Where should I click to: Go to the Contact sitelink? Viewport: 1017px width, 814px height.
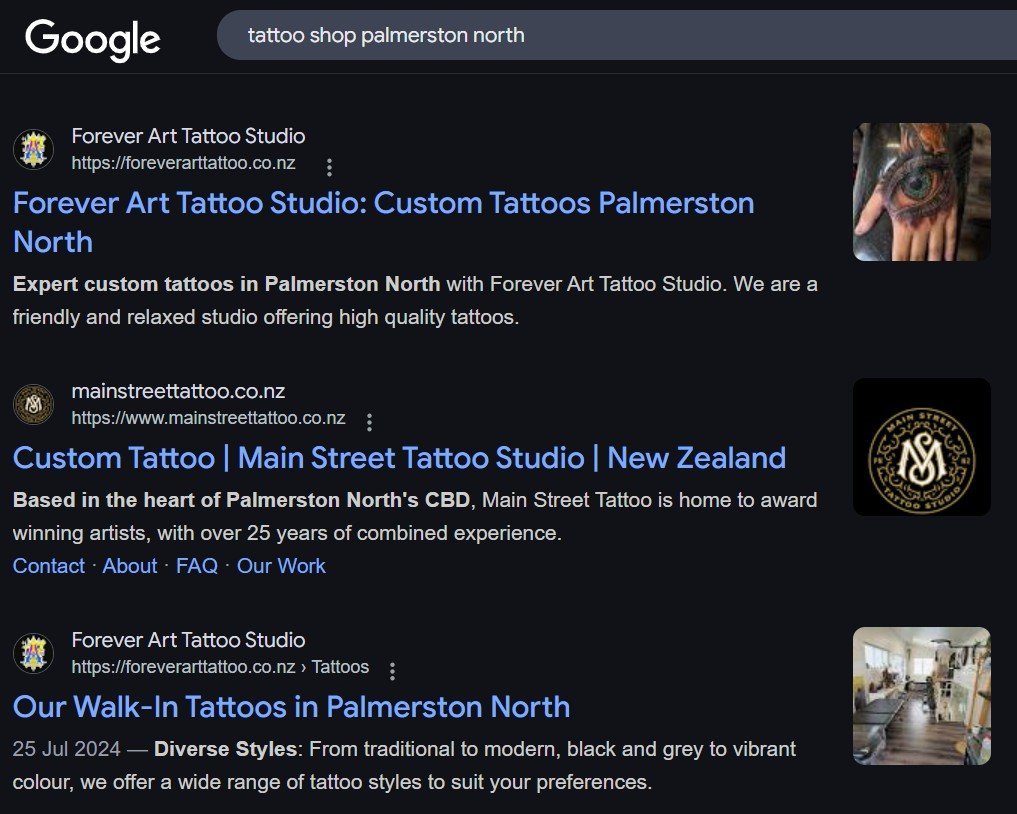[x=48, y=566]
